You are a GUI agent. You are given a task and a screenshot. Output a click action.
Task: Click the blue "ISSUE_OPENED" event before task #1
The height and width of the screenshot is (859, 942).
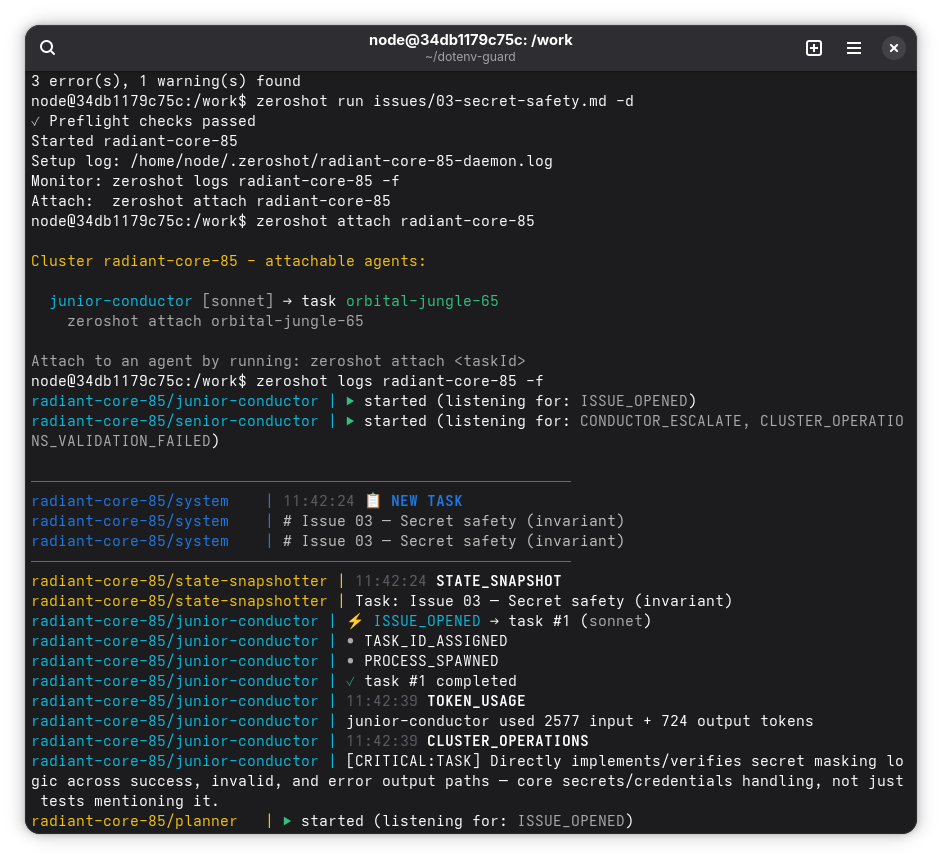pos(427,621)
